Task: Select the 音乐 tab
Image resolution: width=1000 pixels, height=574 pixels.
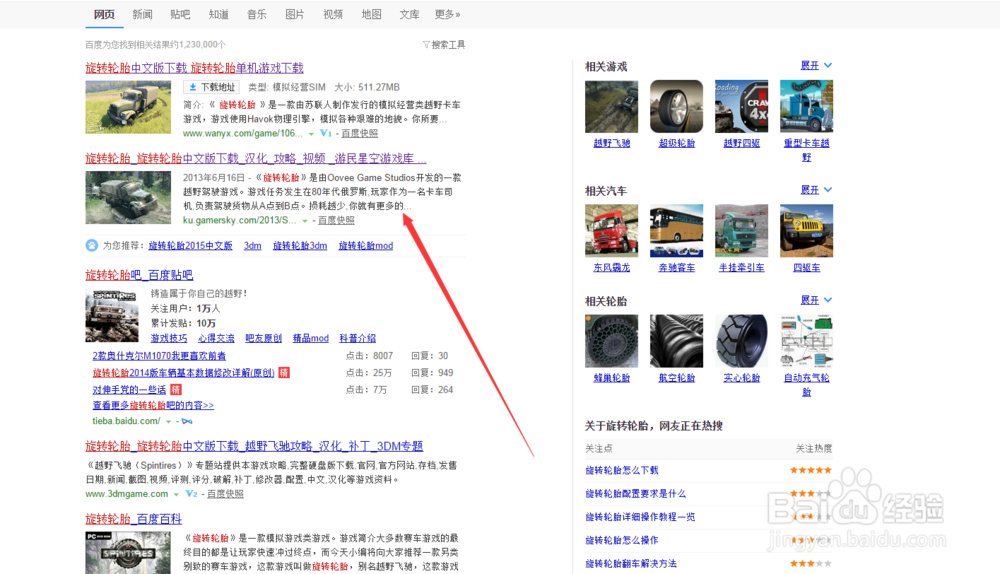Action: tap(257, 14)
